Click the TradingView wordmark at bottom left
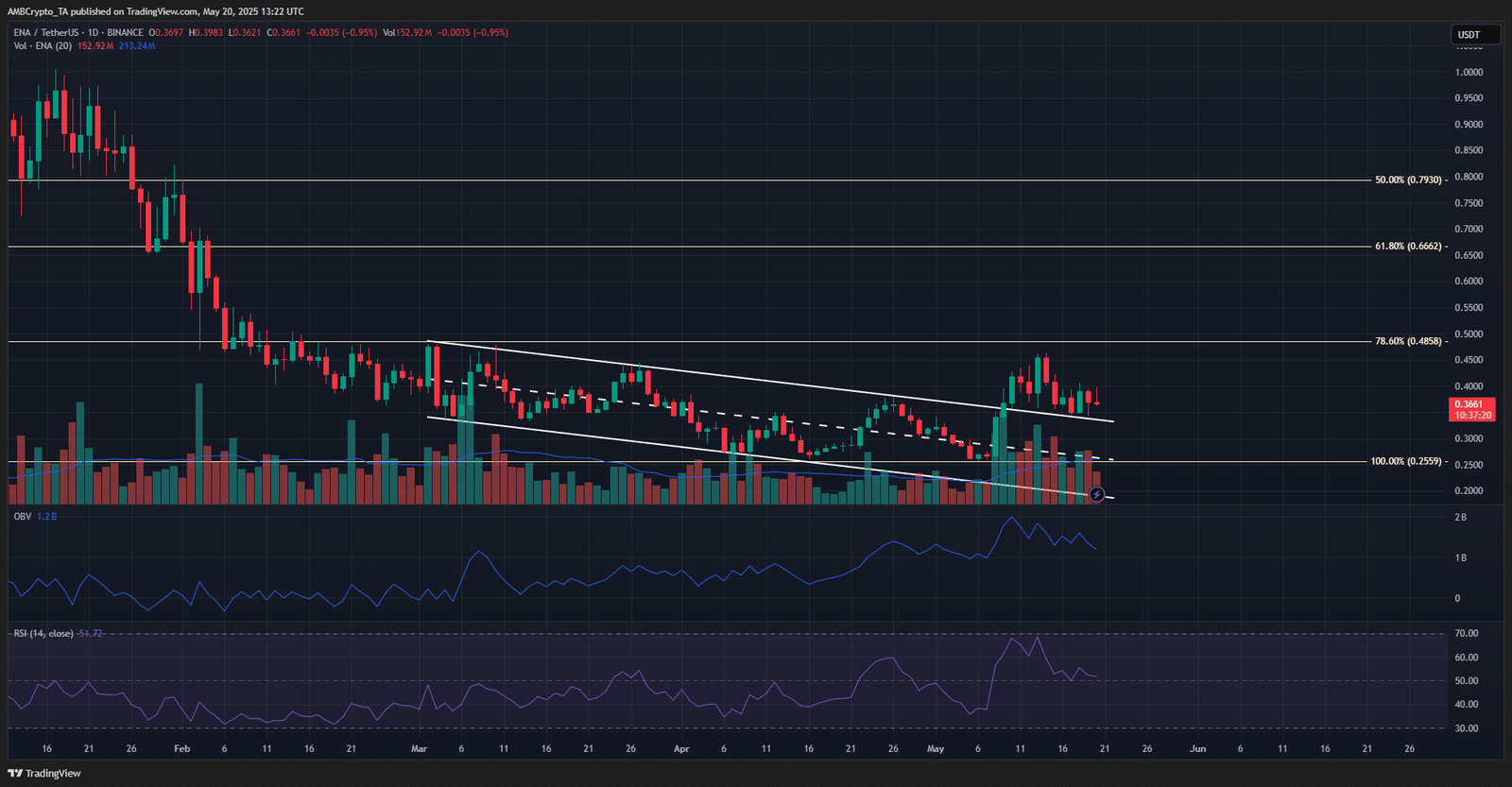Image resolution: width=1512 pixels, height=787 pixels. [x=53, y=774]
